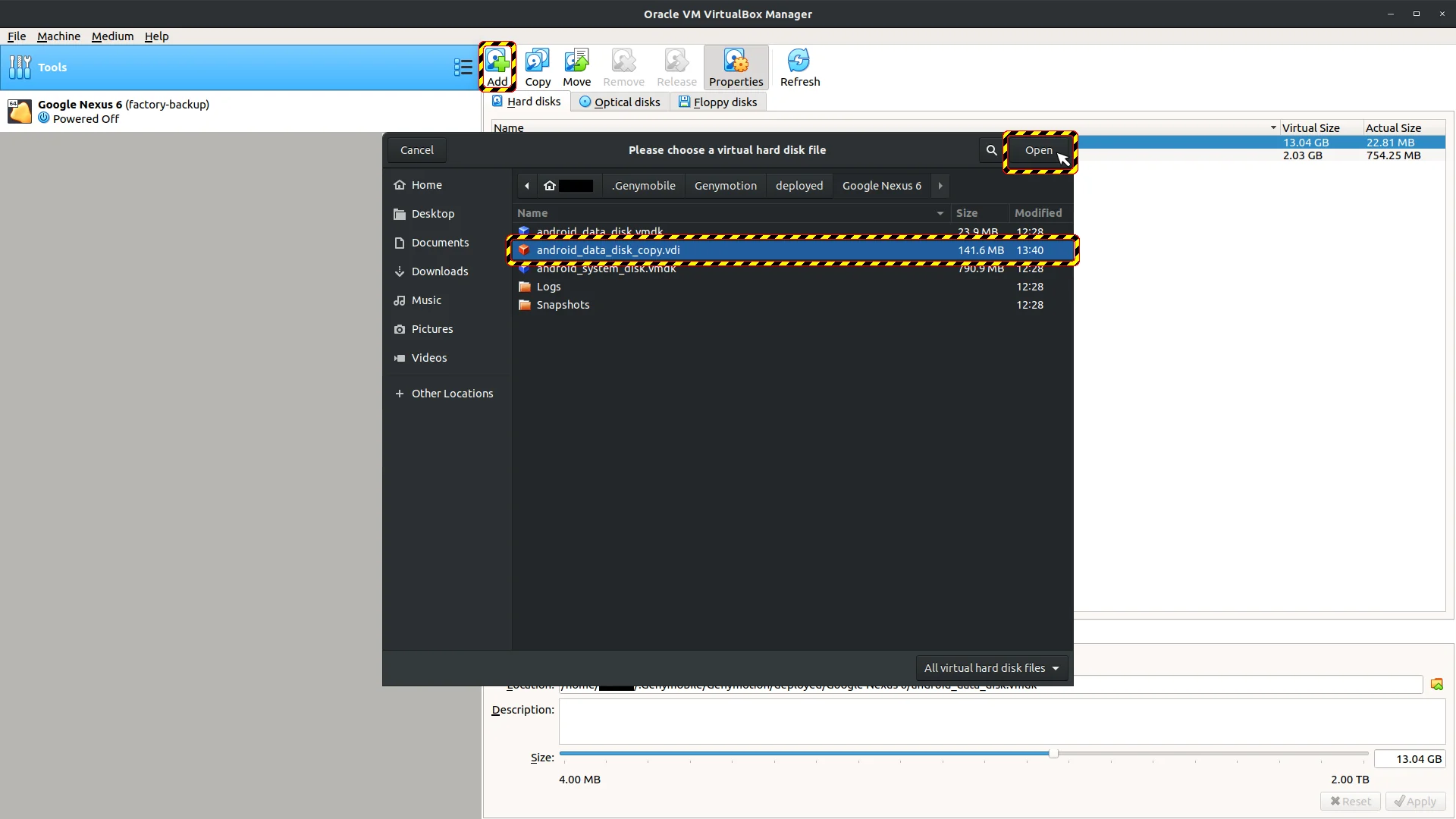The image size is (1456, 819).
Task: Click the breadcrumb forward chevron after Google Nexus 6
Action: coord(940,186)
